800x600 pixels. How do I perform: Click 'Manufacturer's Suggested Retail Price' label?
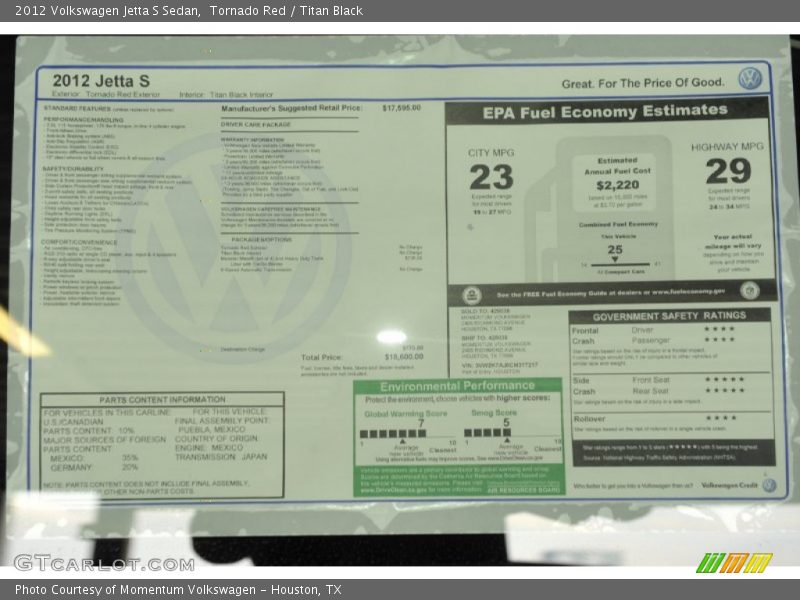[x=291, y=108]
